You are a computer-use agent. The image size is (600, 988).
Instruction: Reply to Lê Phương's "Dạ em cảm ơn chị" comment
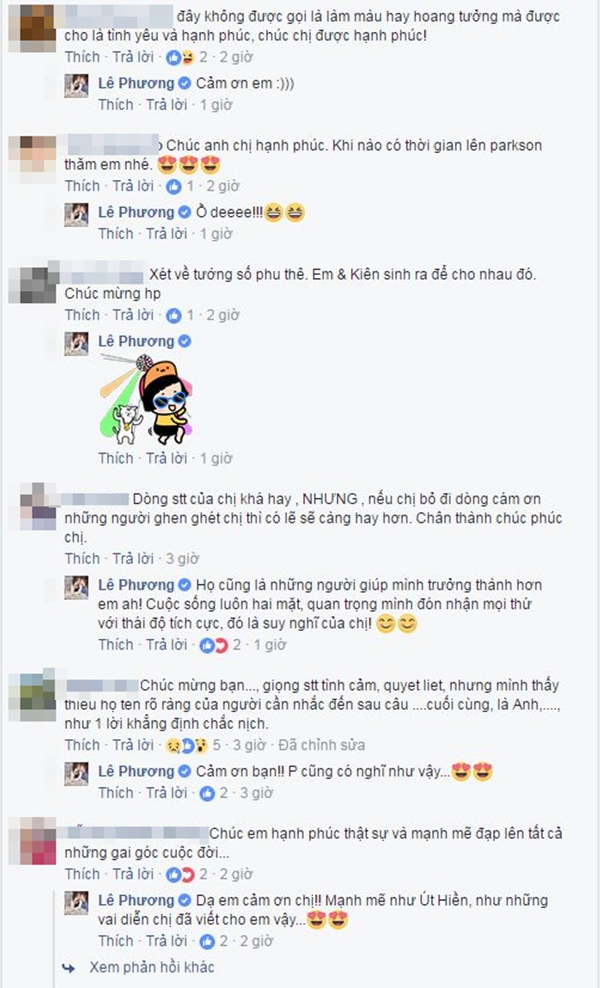(167, 941)
